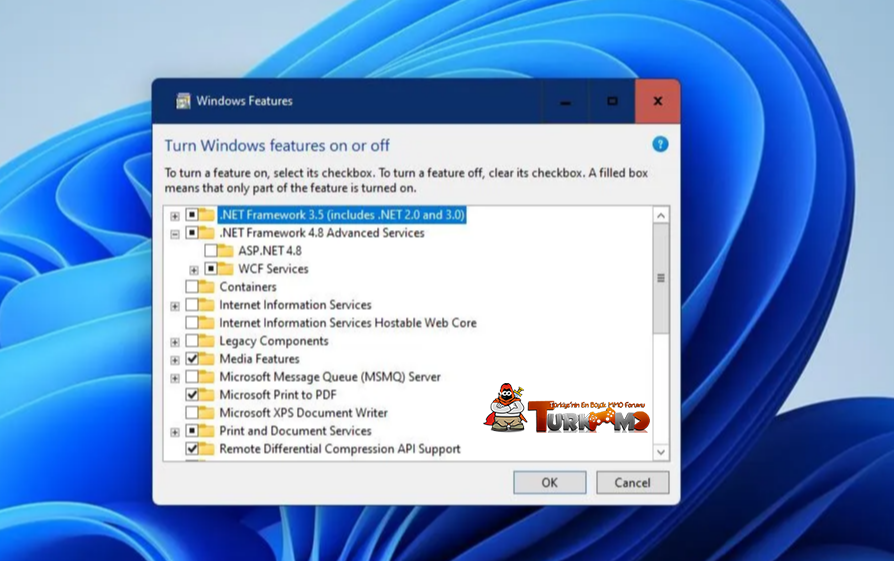Select 'Internet Information Services' label
Viewport: 894px width, 561px height.
[x=295, y=304]
